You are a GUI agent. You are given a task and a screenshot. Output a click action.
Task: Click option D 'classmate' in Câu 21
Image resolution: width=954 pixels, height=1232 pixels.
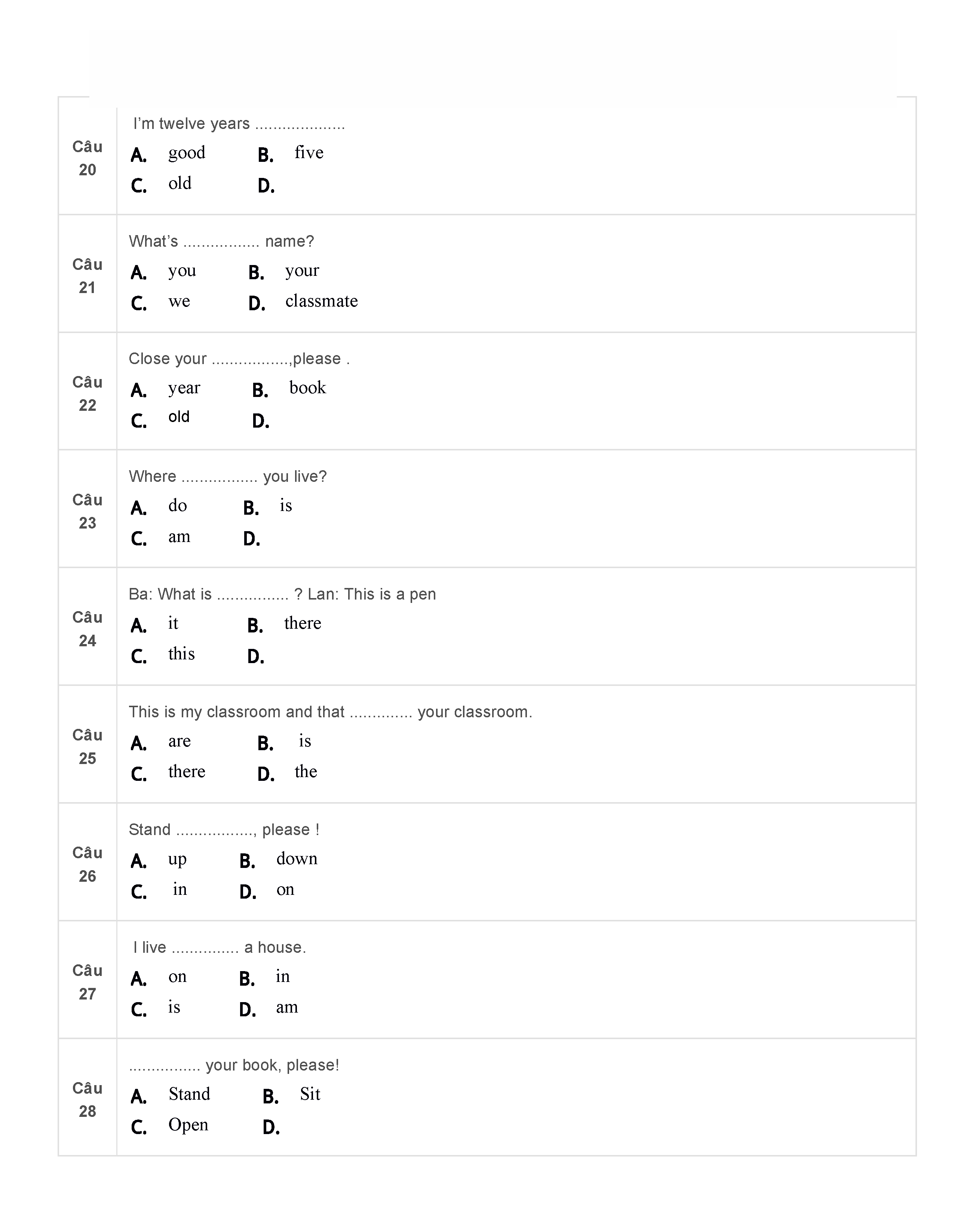pos(321,302)
